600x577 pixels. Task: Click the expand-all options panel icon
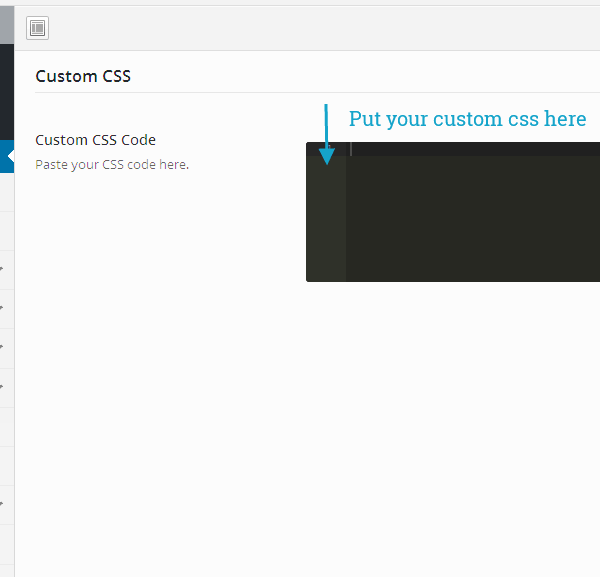click(37, 28)
